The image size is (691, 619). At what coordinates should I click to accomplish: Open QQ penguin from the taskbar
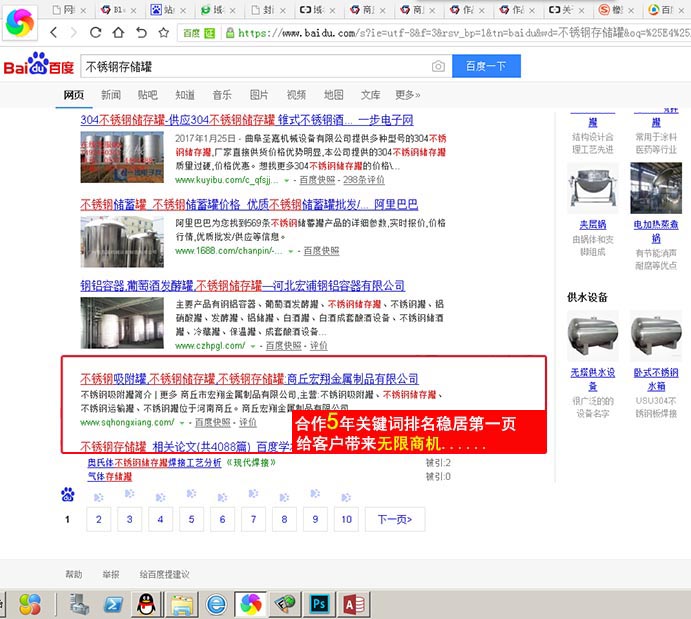pyautogui.click(x=146, y=604)
